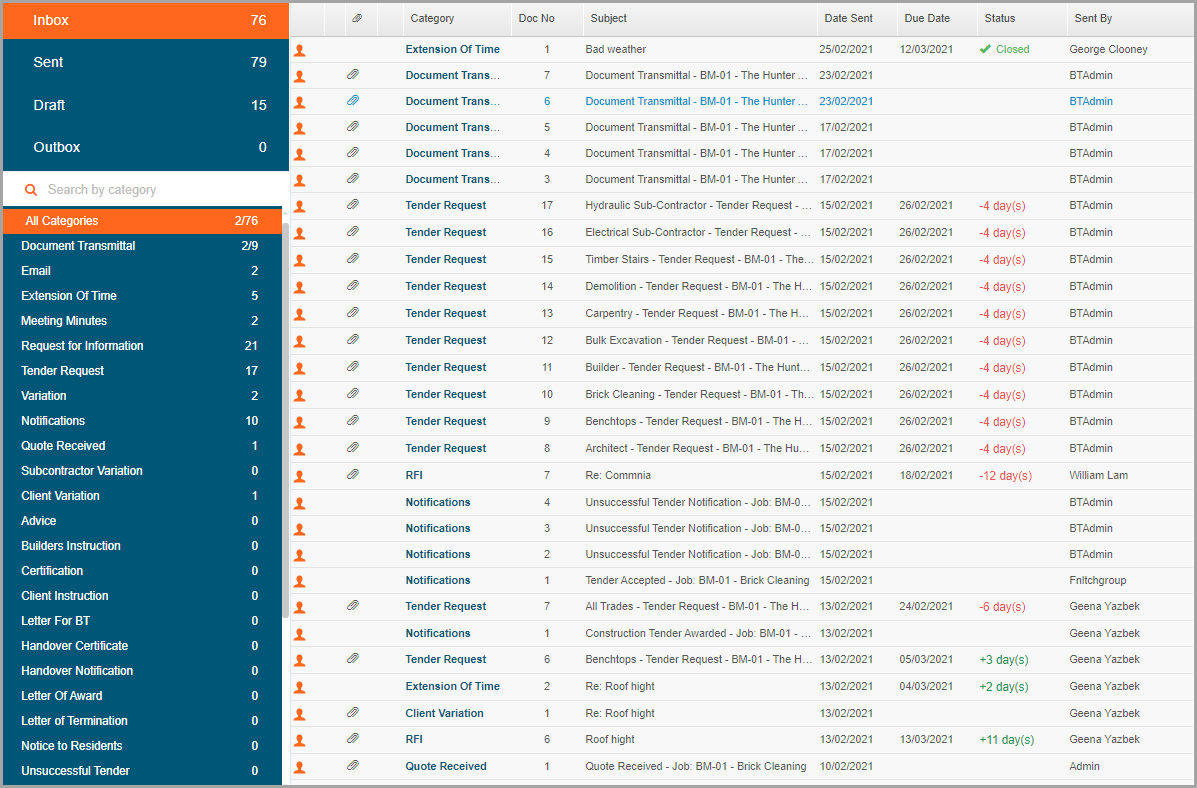The width and height of the screenshot is (1197, 788).
Task: Sort by Category column header
Action: (457, 18)
